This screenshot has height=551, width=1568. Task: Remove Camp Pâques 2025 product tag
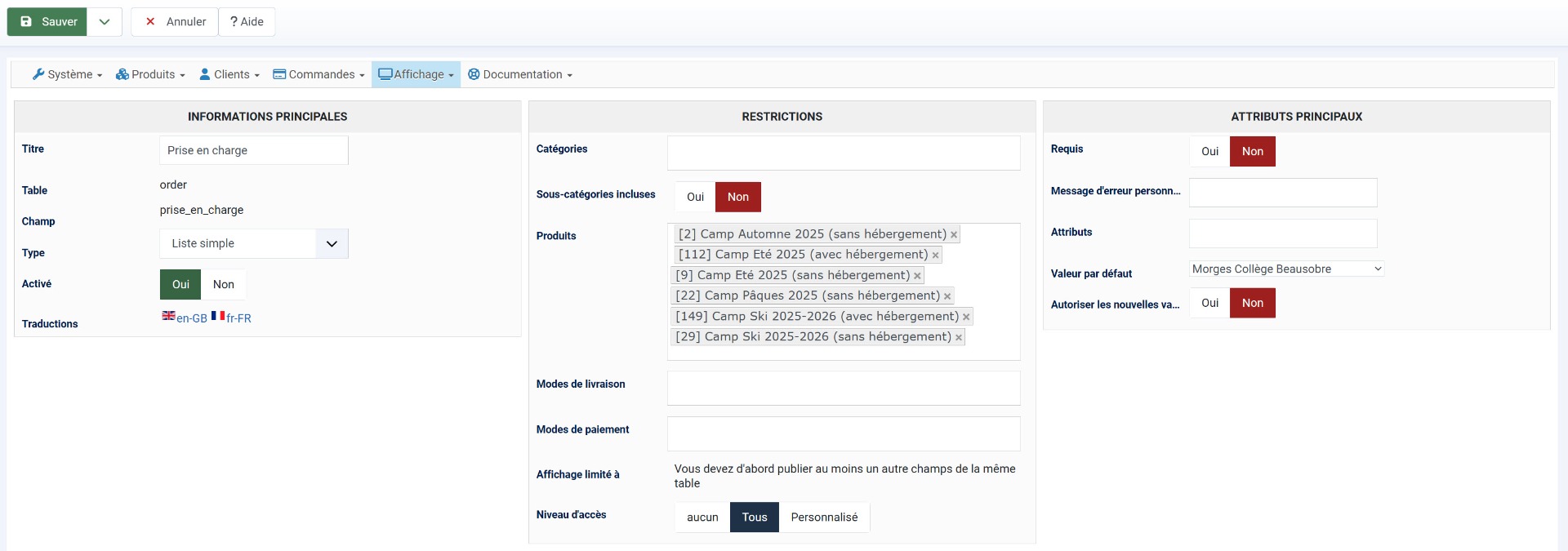tap(947, 296)
